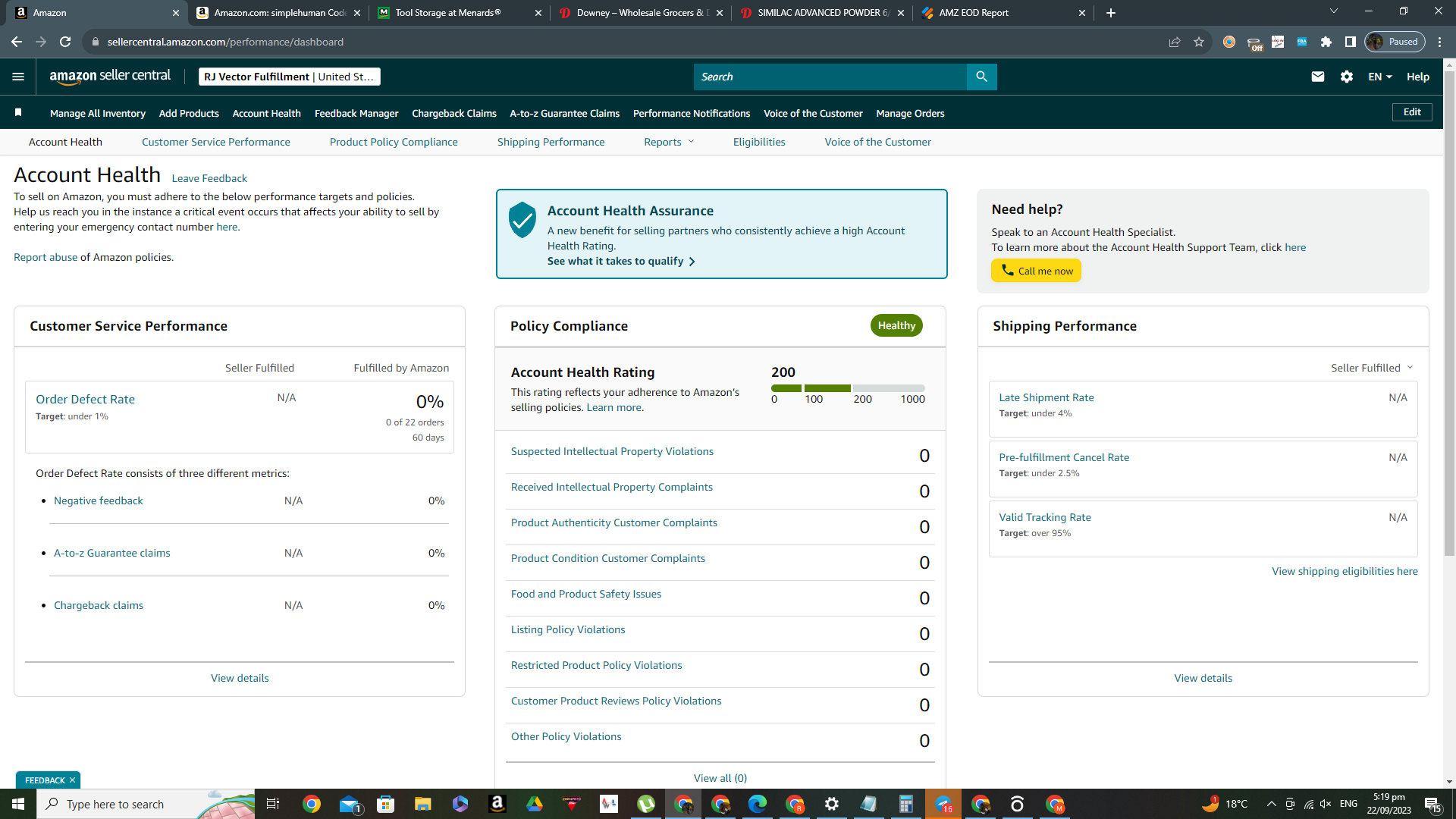Expand the EN language dropdown
Screen dimensions: 1456x819
tap(1380, 77)
